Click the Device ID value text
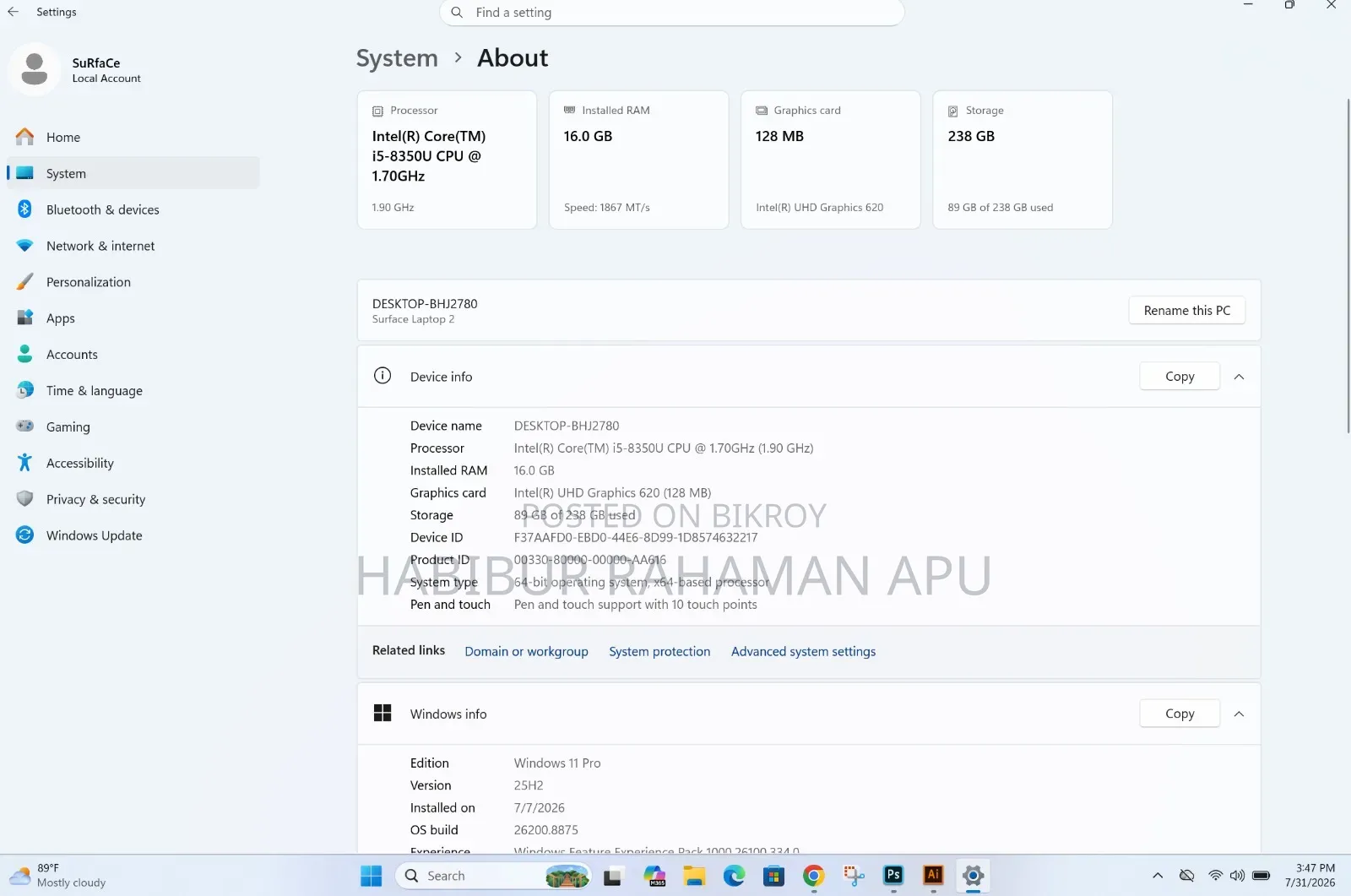This screenshot has height=896, width=1351. (636, 538)
